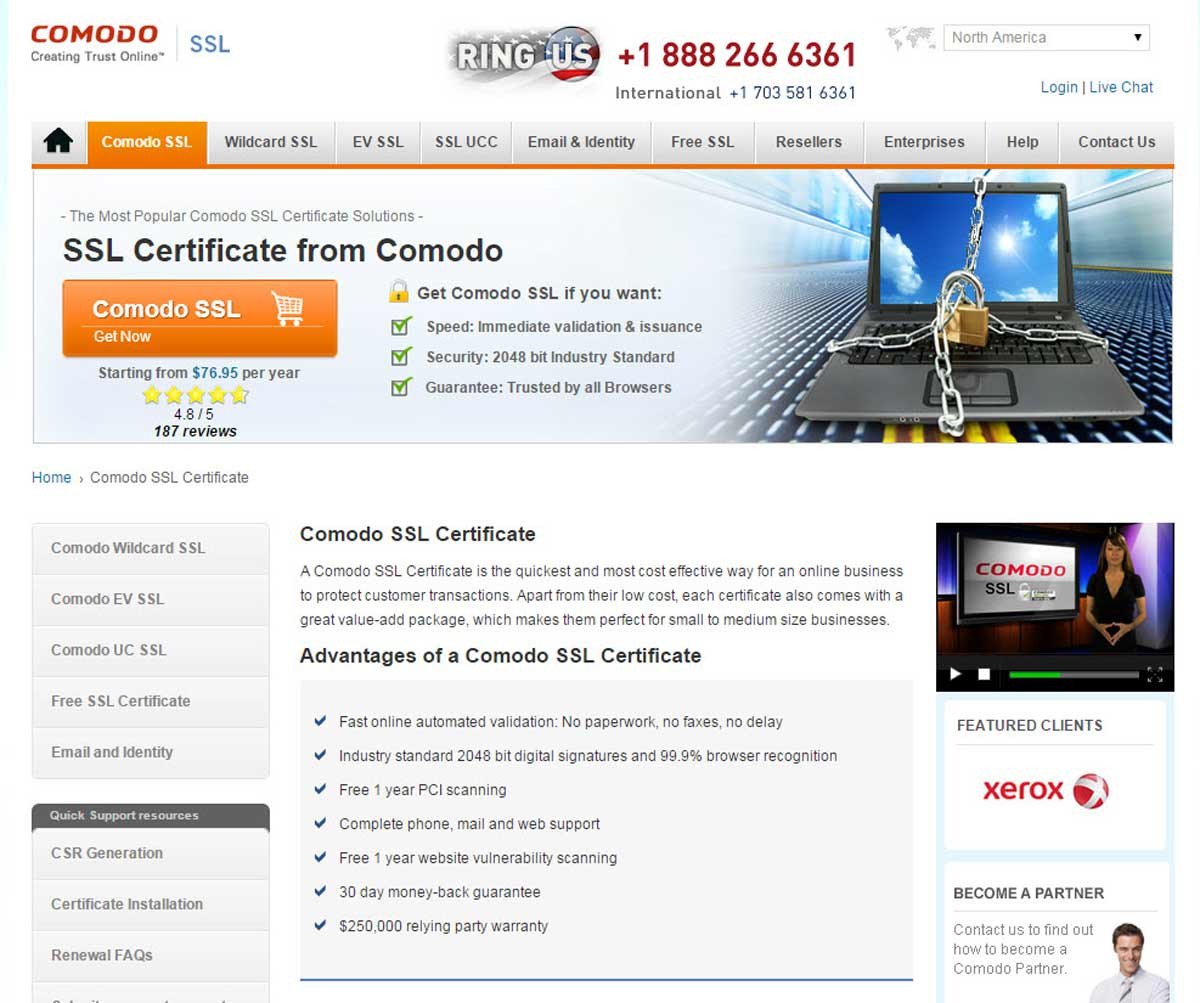Image resolution: width=1200 pixels, height=1003 pixels.
Task: Open the Wildcard SSL nav tab
Action: (x=271, y=142)
